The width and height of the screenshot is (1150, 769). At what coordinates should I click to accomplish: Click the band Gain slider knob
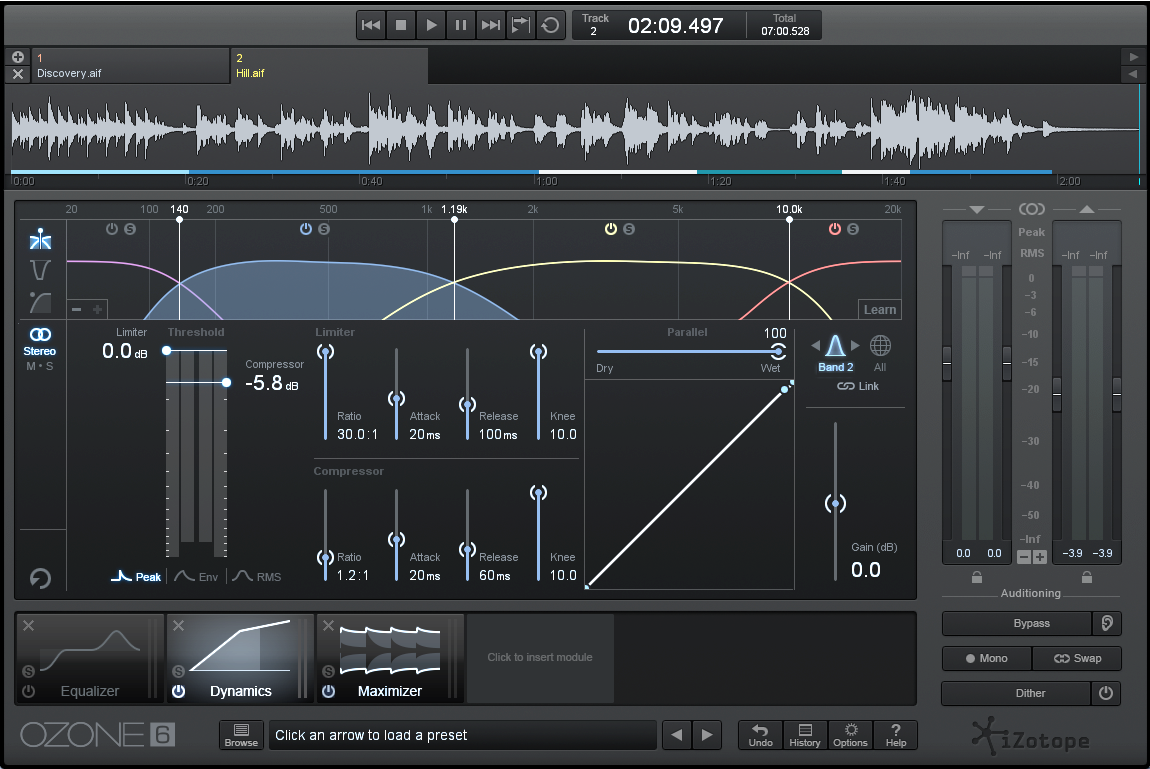tap(835, 504)
